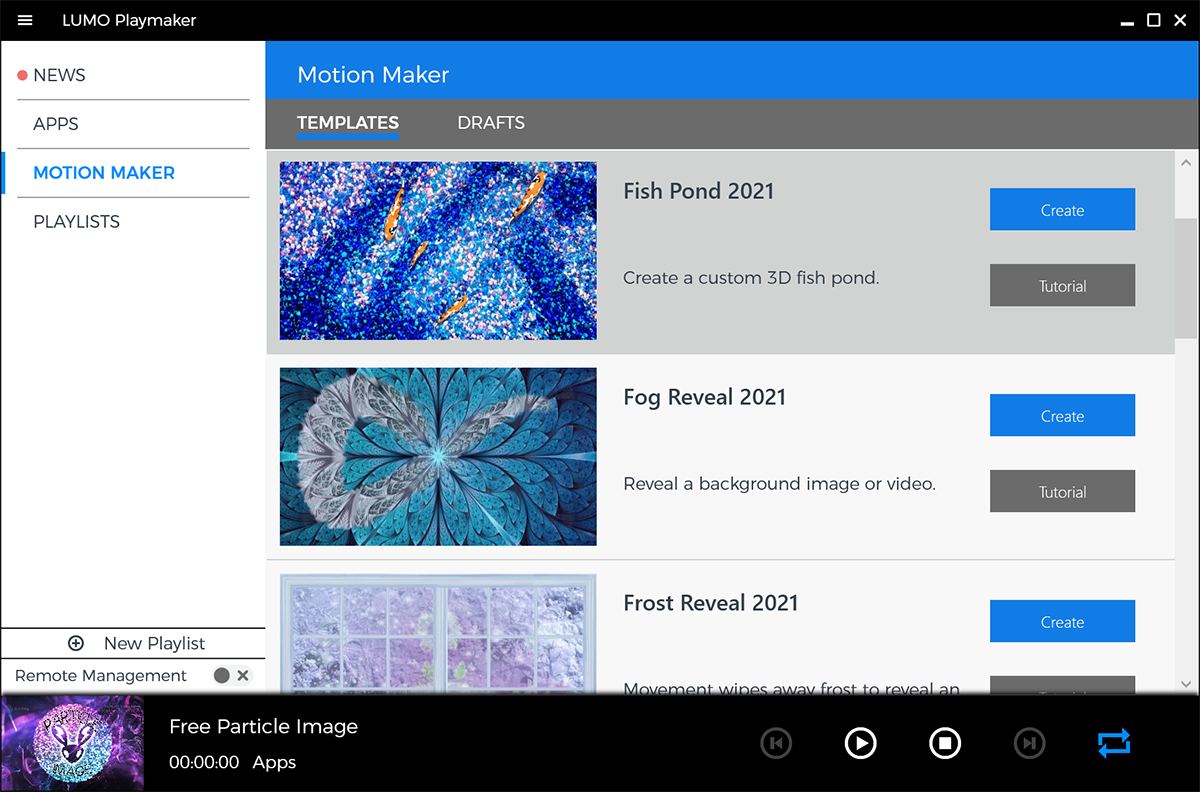Open Playlists in the sidebar
Viewport: 1200px width, 792px height.
coord(77,222)
